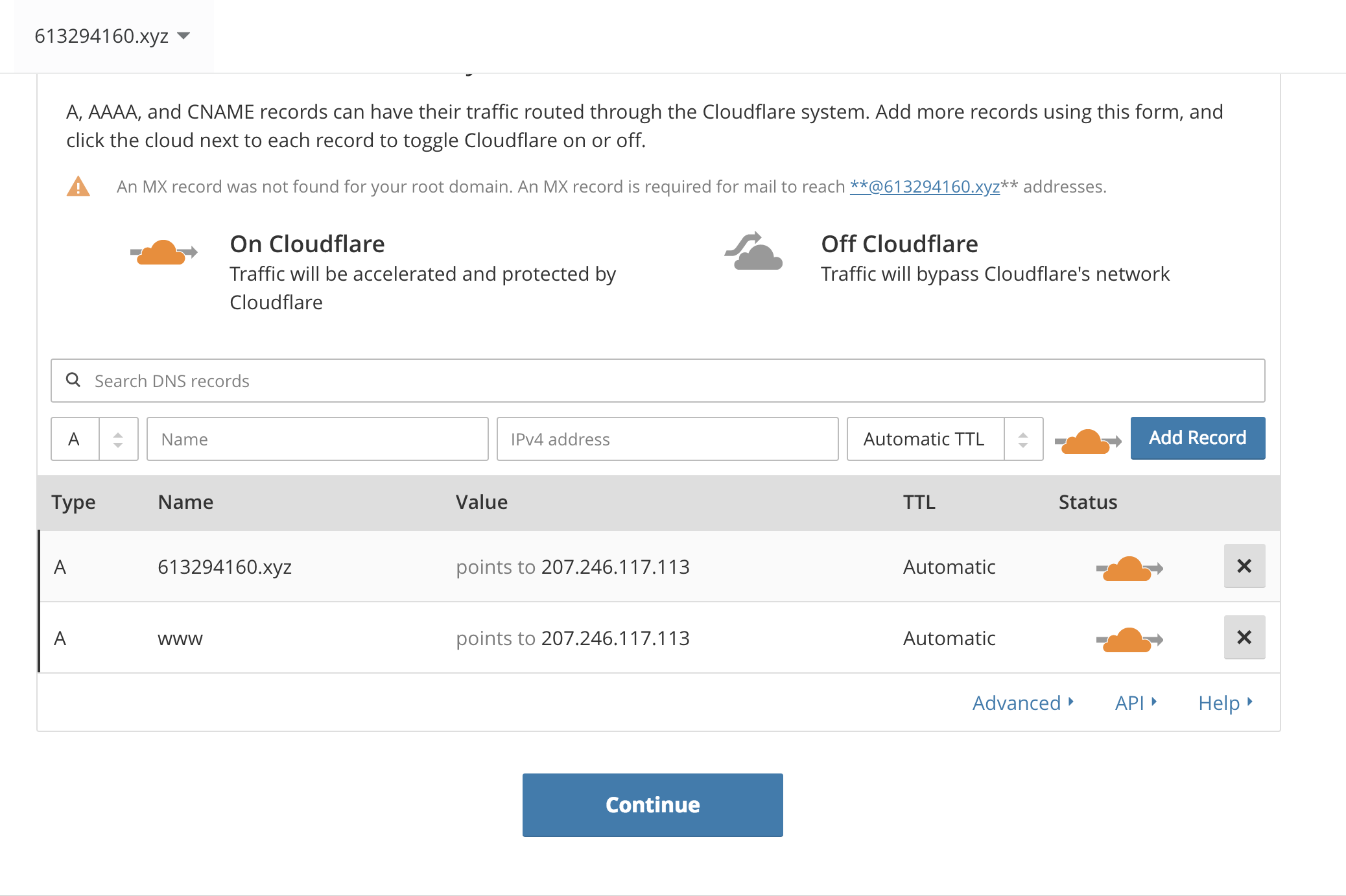
Task: Expand the Advanced options
Action: pyautogui.click(x=1023, y=703)
